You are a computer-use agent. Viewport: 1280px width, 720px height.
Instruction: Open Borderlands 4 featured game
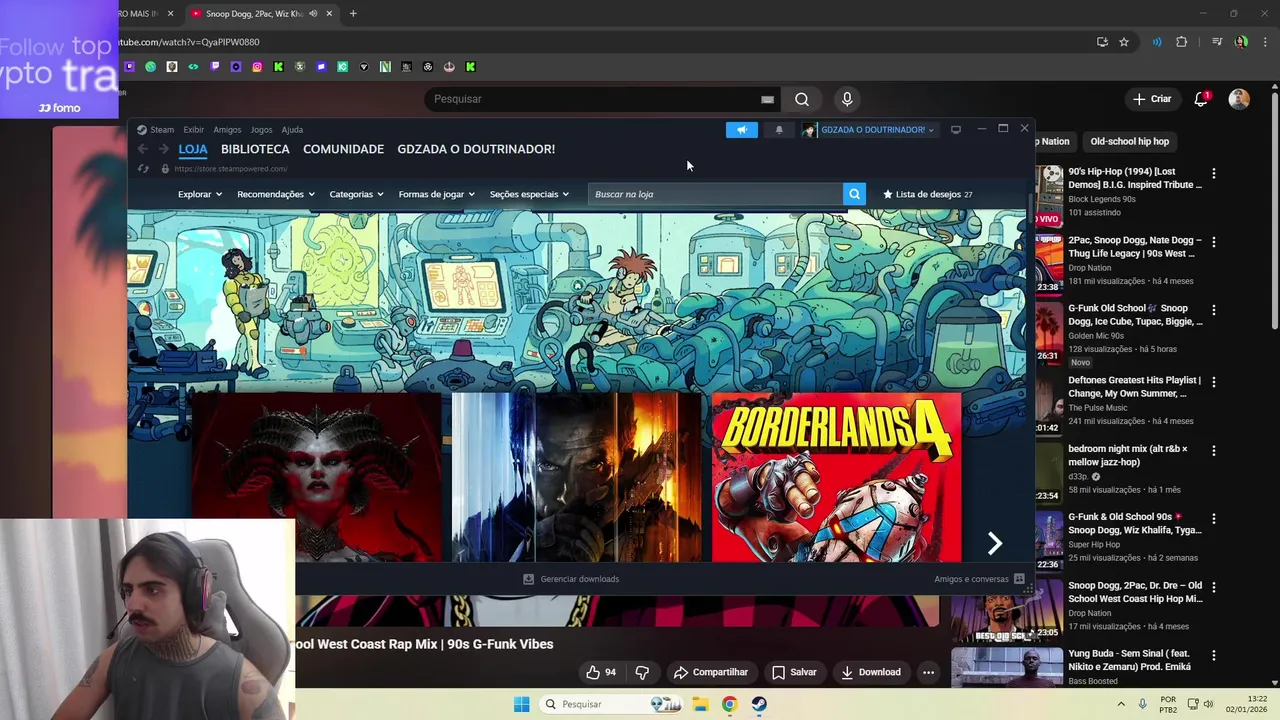point(836,477)
